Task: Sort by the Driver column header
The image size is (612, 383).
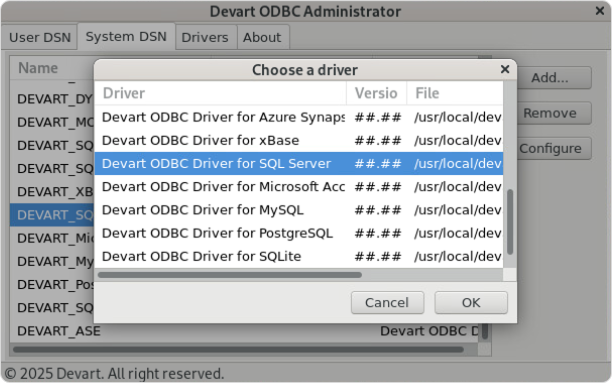Action: coord(221,93)
